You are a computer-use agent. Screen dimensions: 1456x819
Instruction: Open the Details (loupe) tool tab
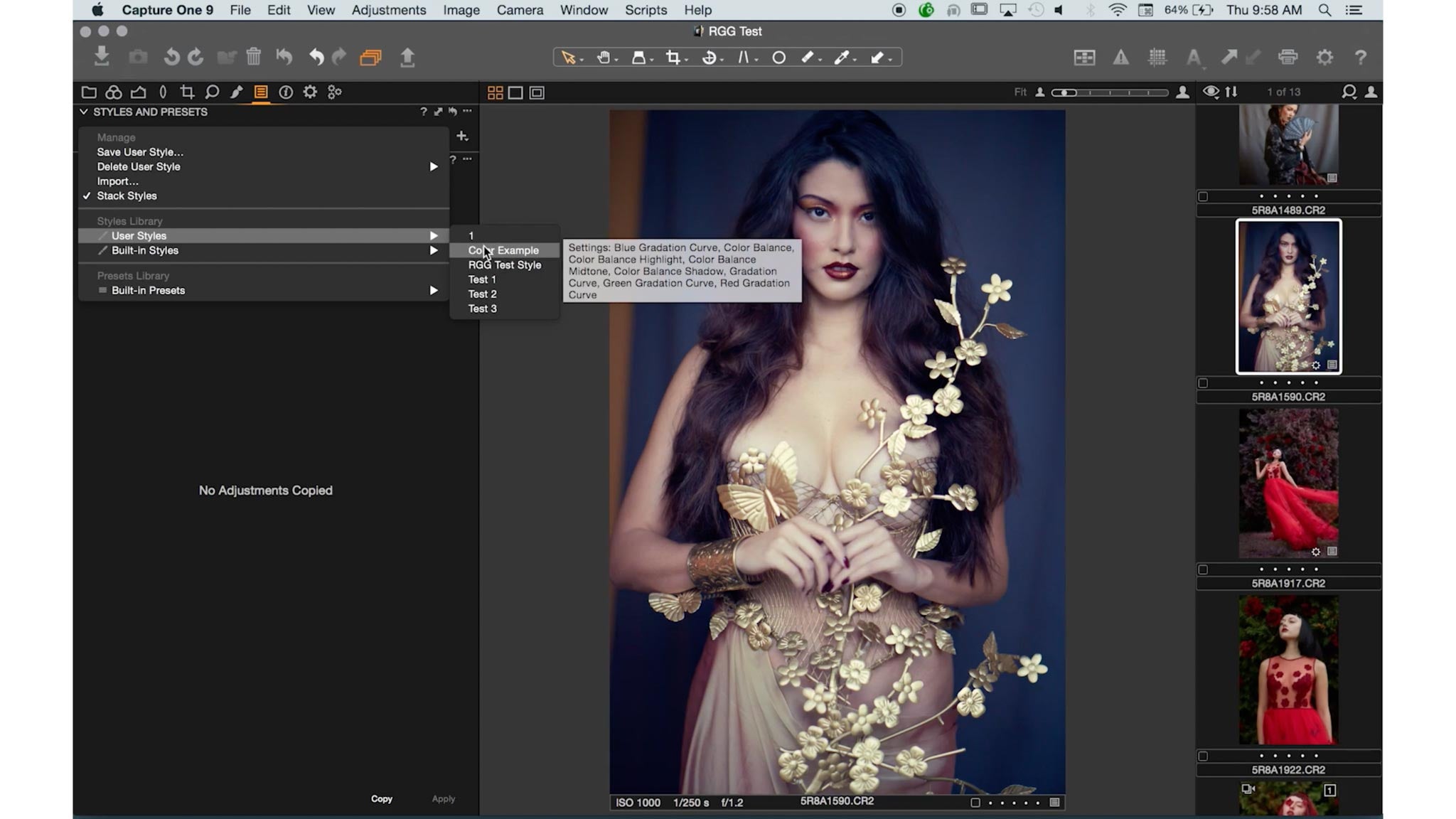tap(213, 92)
